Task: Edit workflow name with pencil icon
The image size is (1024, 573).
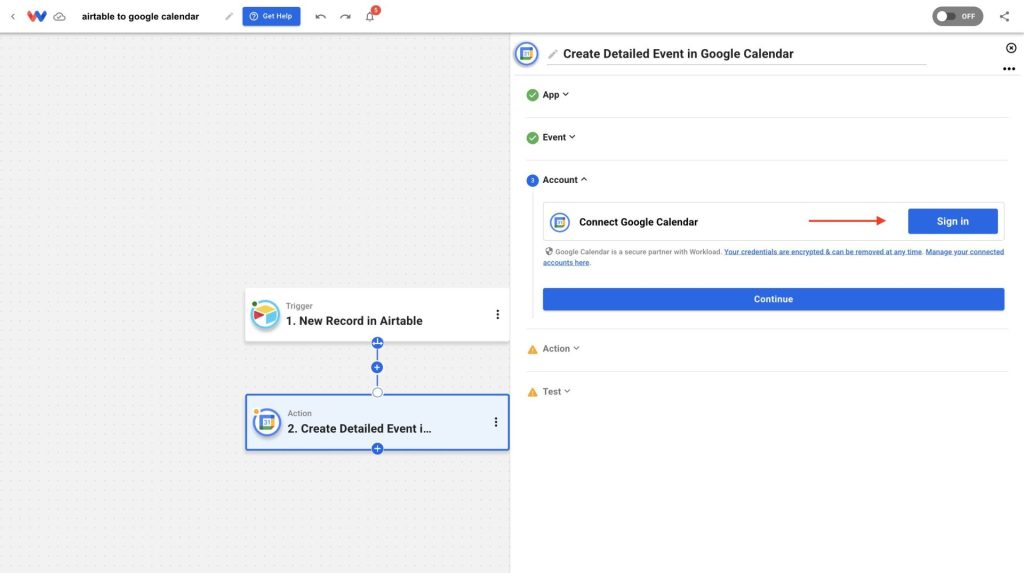Action: click(x=229, y=16)
